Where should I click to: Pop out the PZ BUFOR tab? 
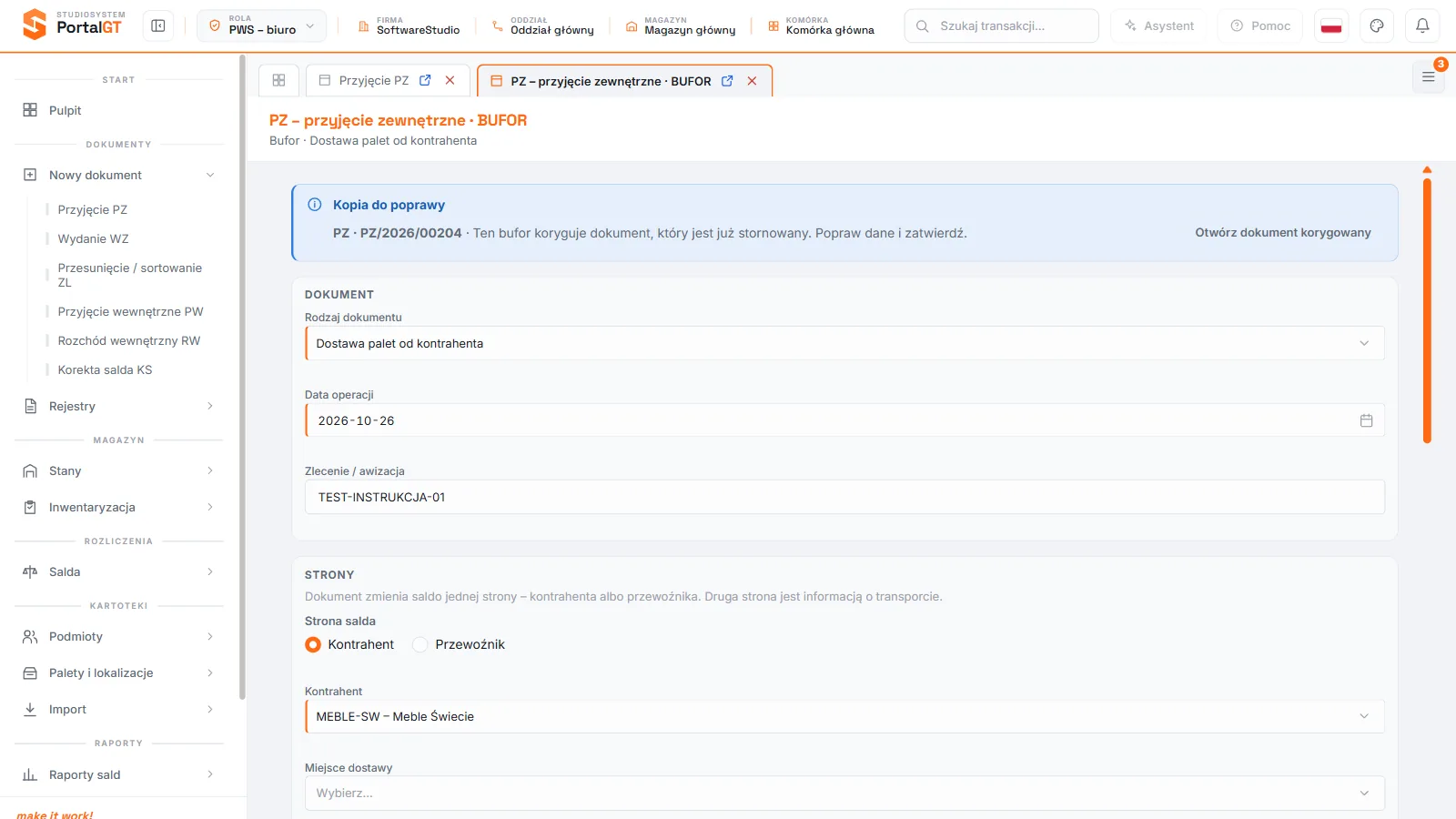pyautogui.click(x=727, y=81)
